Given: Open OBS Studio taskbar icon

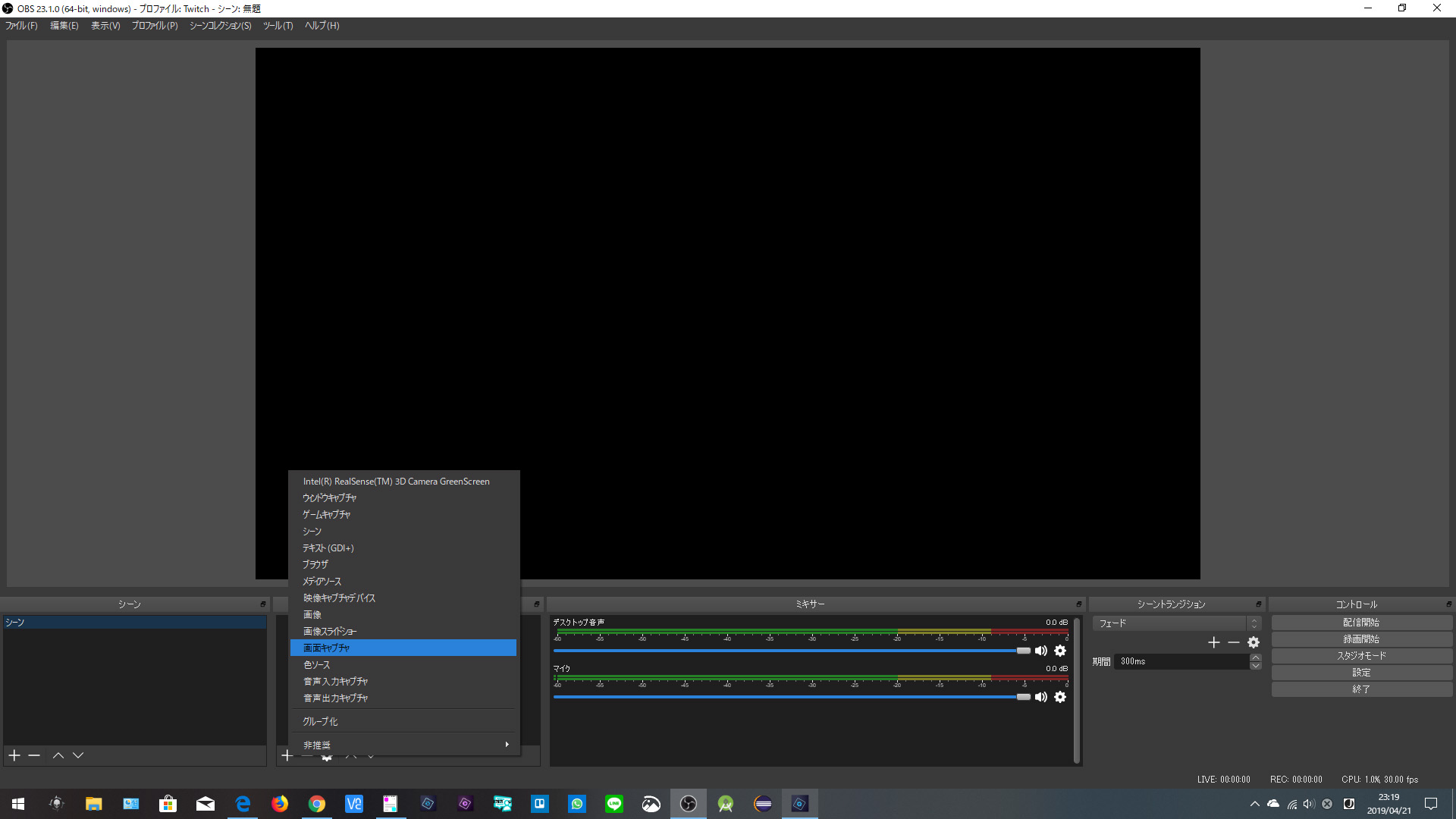Looking at the screenshot, I should (x=688, y=804).
